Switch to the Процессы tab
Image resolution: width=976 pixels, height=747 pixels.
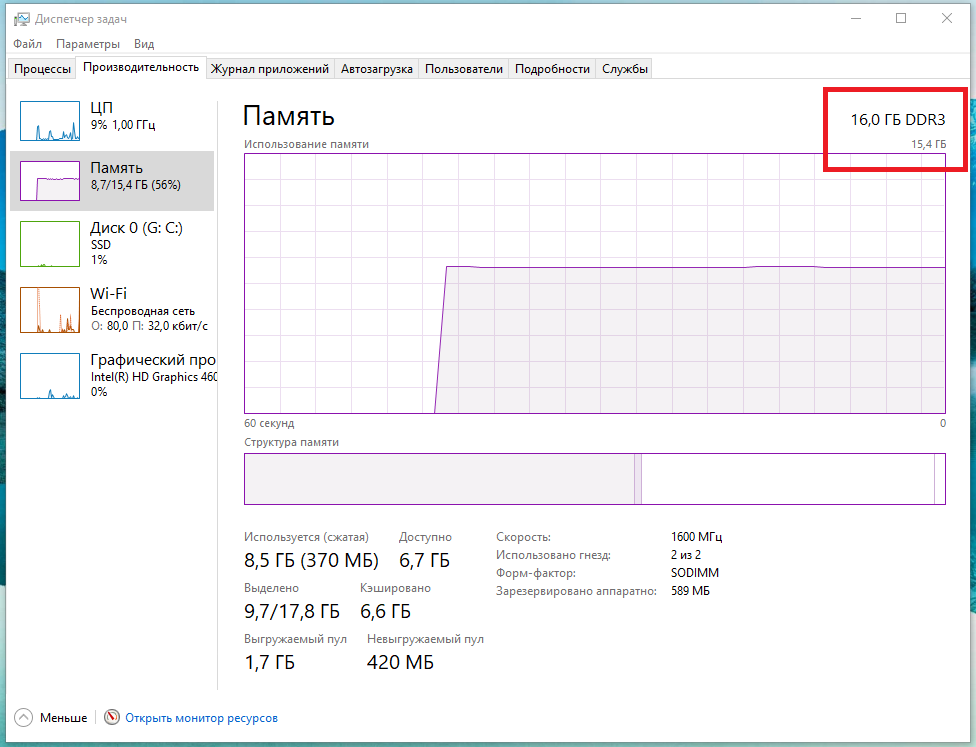coord(42,68)
